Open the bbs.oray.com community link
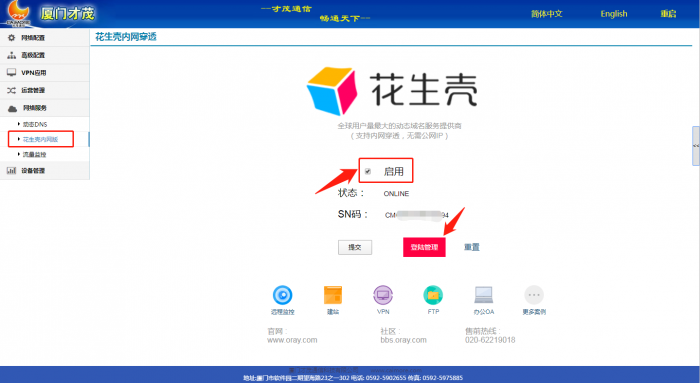 click(x=404, y=340)
